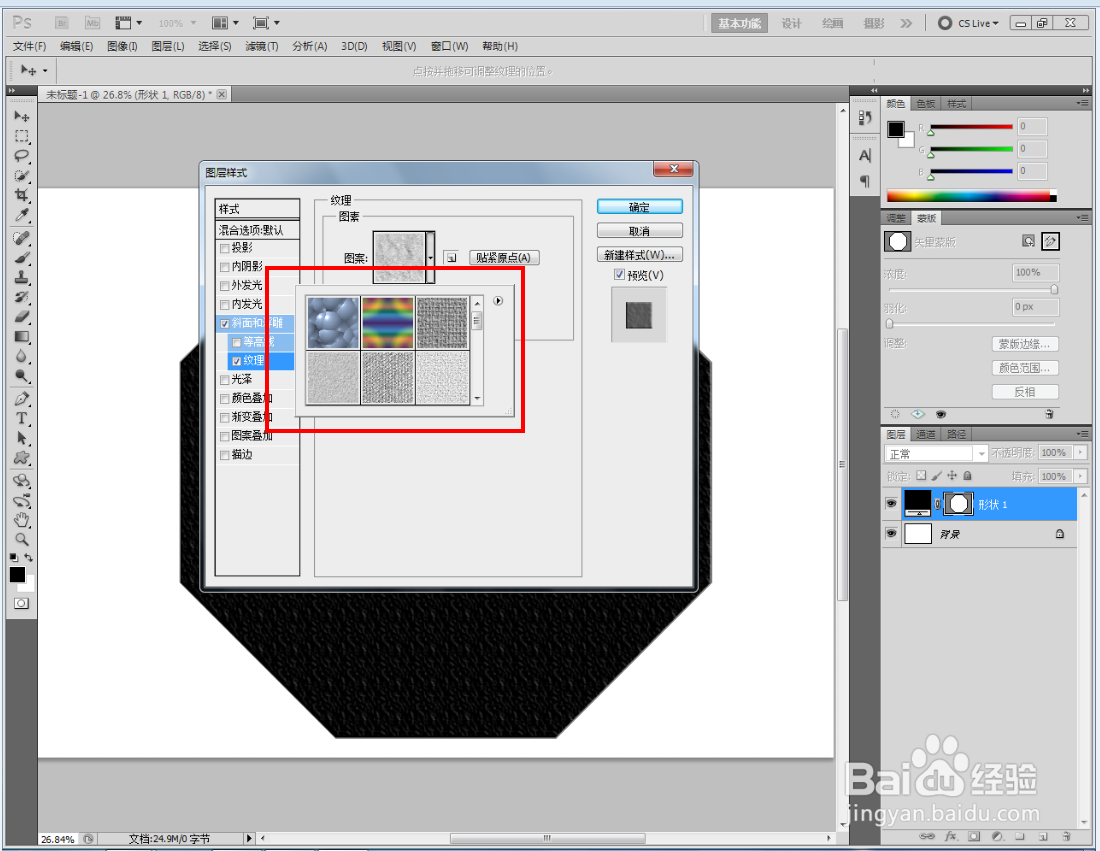Image resolution: width=1100 pixels, height=851 pixels.
Task: Show more workspaces chevron
Action: point(906,23)
